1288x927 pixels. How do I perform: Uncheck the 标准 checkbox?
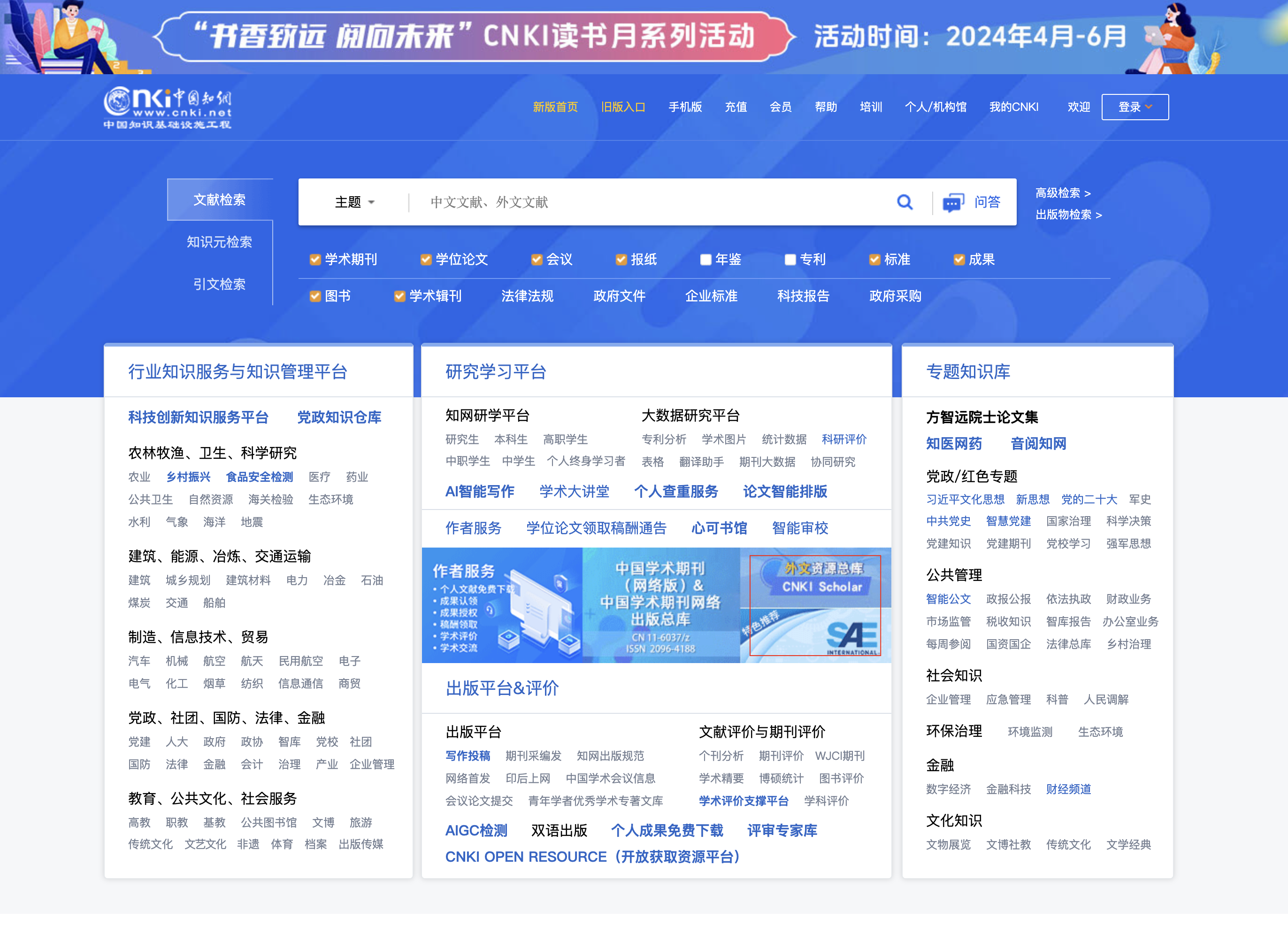(874, 260)
